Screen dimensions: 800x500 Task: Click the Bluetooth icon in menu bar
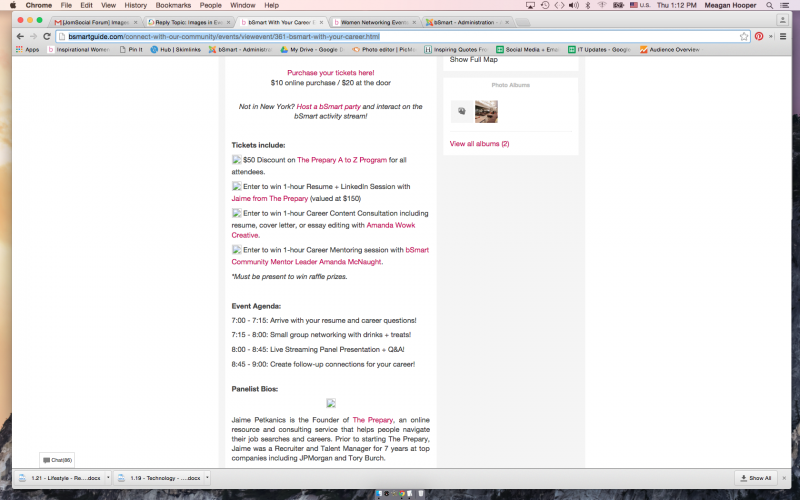588,5
